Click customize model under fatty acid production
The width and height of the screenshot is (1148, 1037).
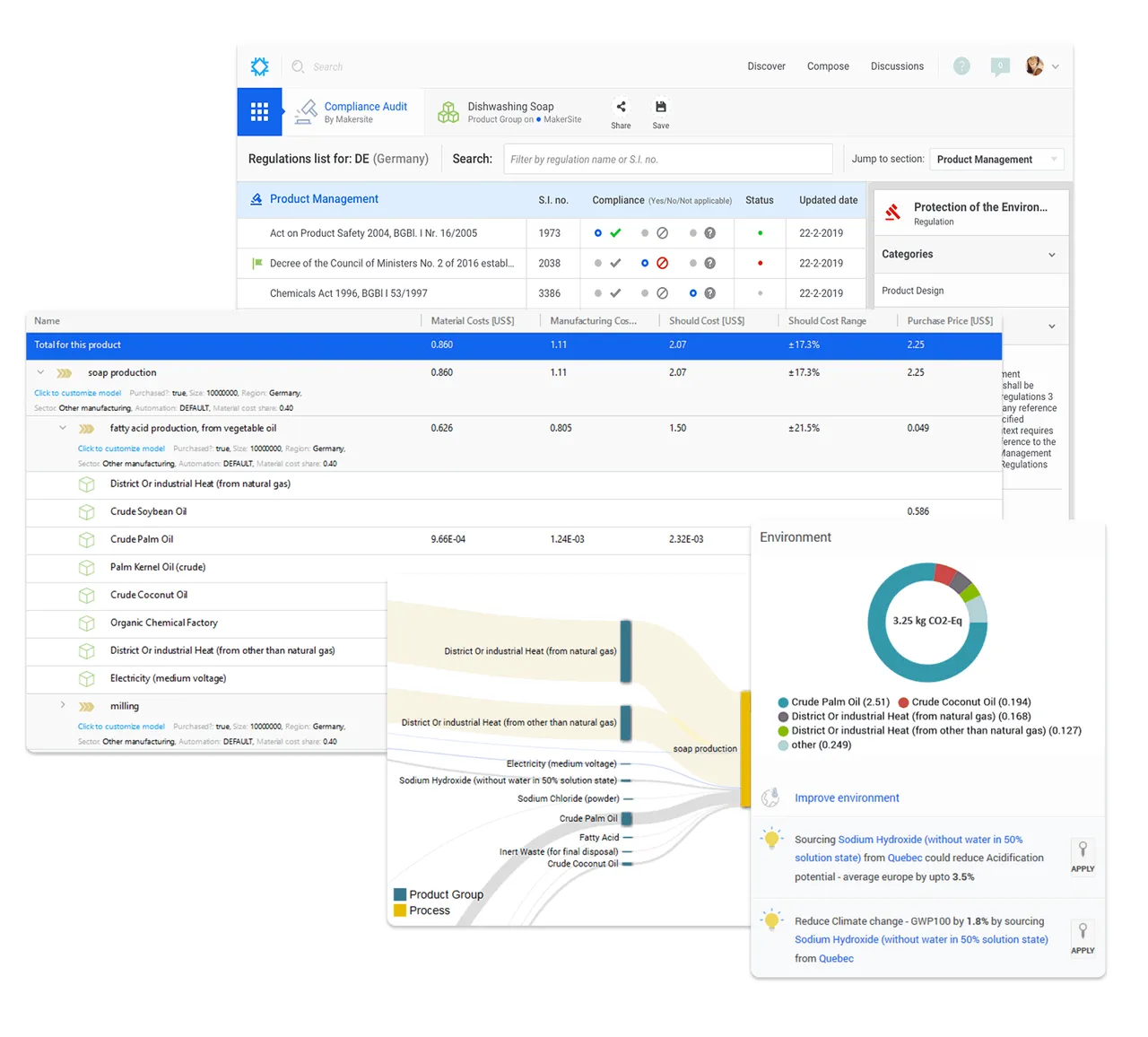pyautogui.click(x=121, y=449)
